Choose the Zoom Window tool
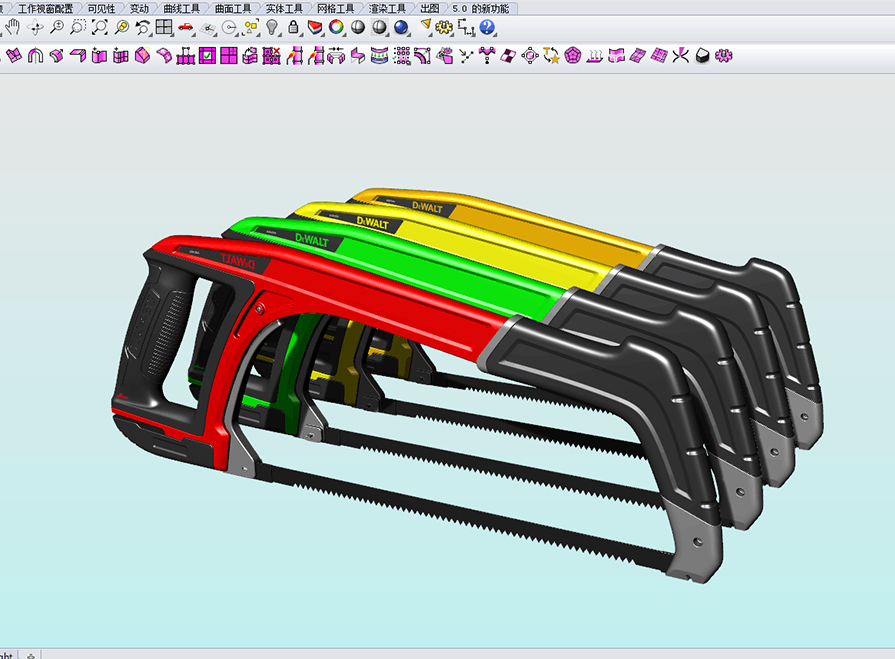The height and width of the screenshot is (659, 895). 78,27
